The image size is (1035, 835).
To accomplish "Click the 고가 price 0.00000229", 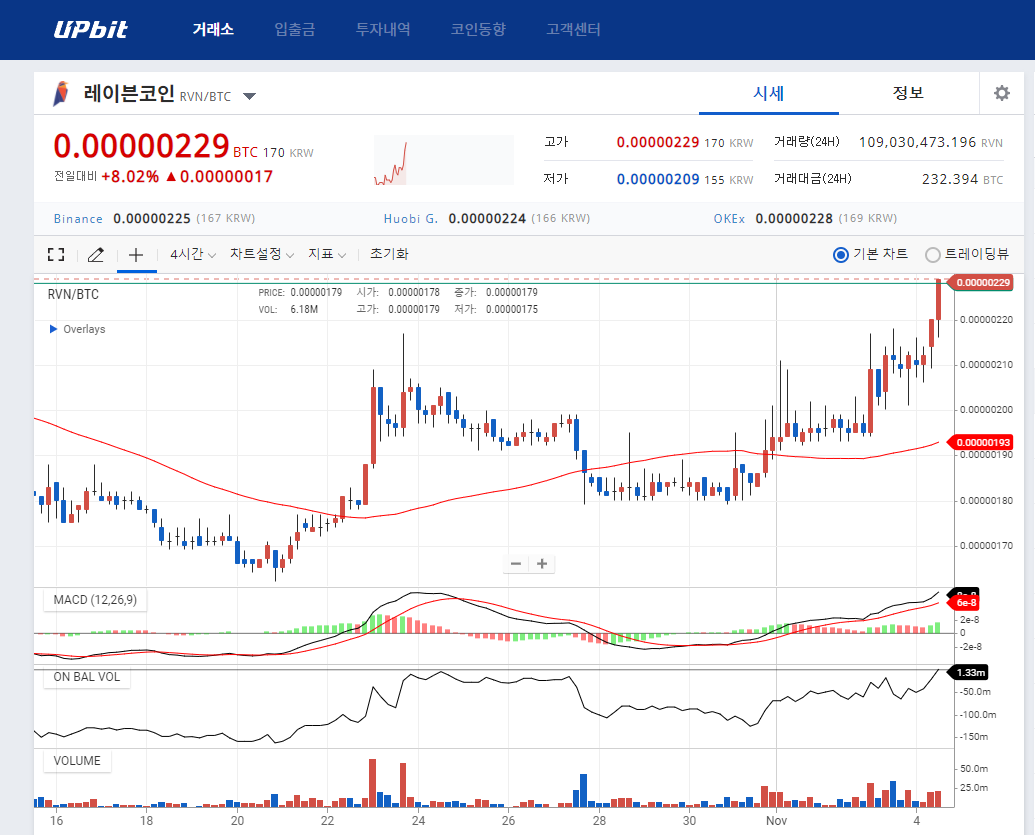I will click(657, 142).
